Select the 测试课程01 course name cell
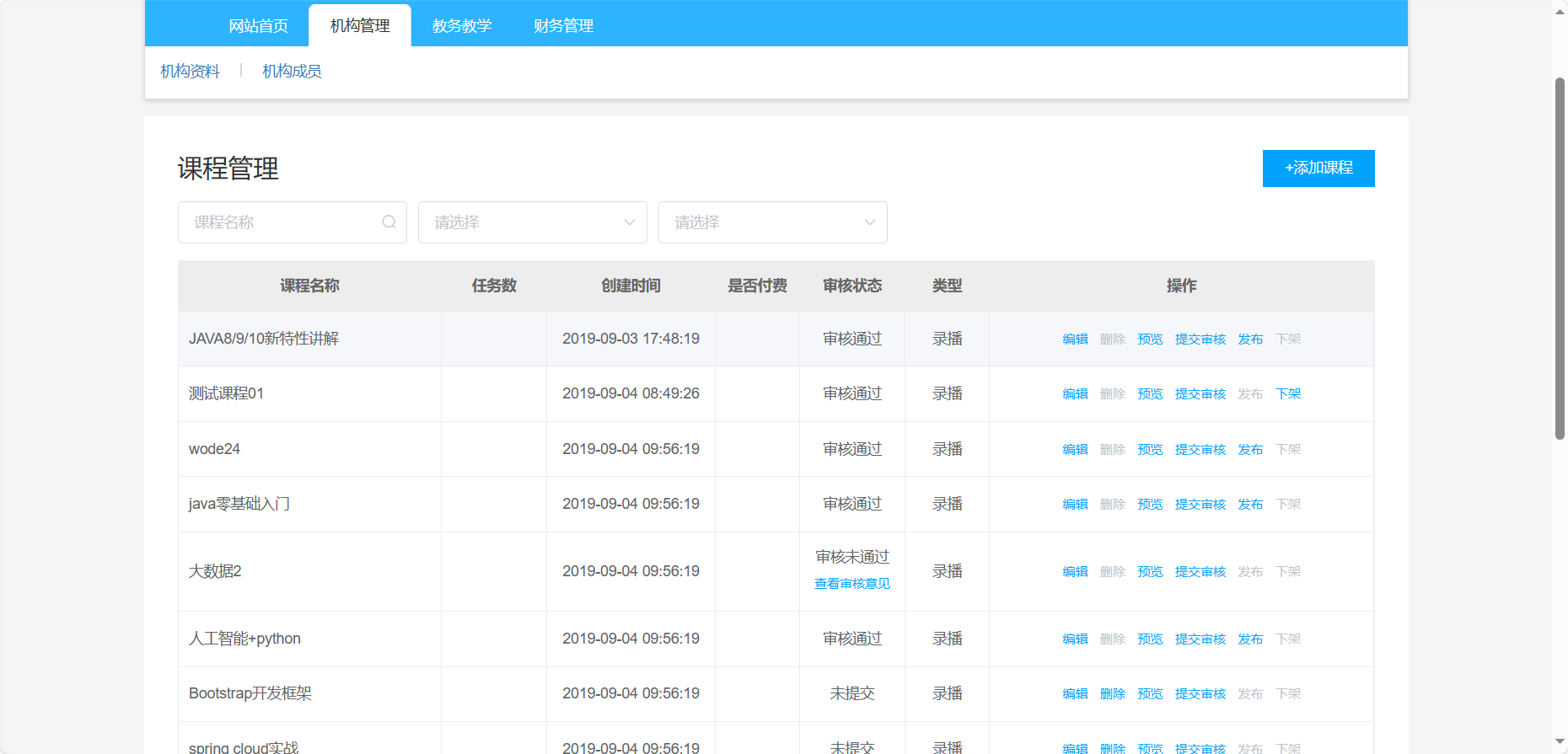 (x=309, y=393)
